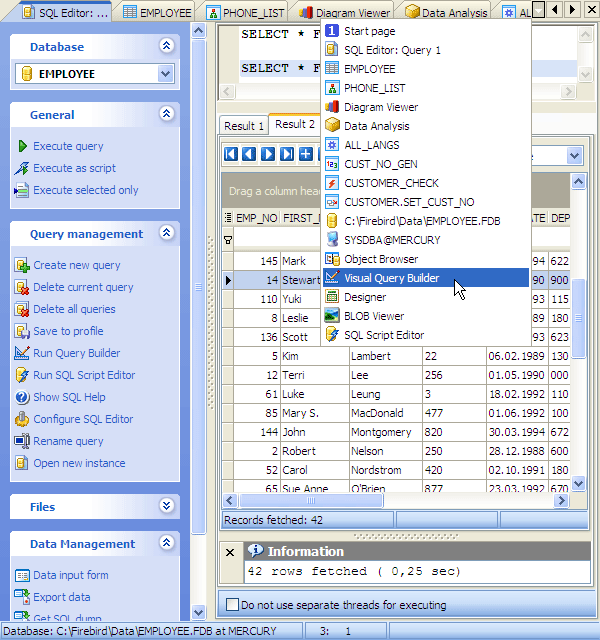Click the Delete all queries icon
This screenshot has height=640, width=600.
click(x=22, y=309)
